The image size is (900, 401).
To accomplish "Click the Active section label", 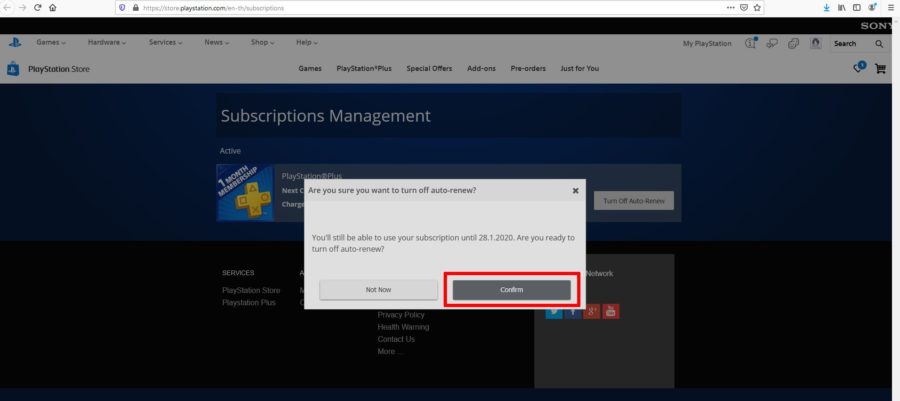I will click(230, 151).
